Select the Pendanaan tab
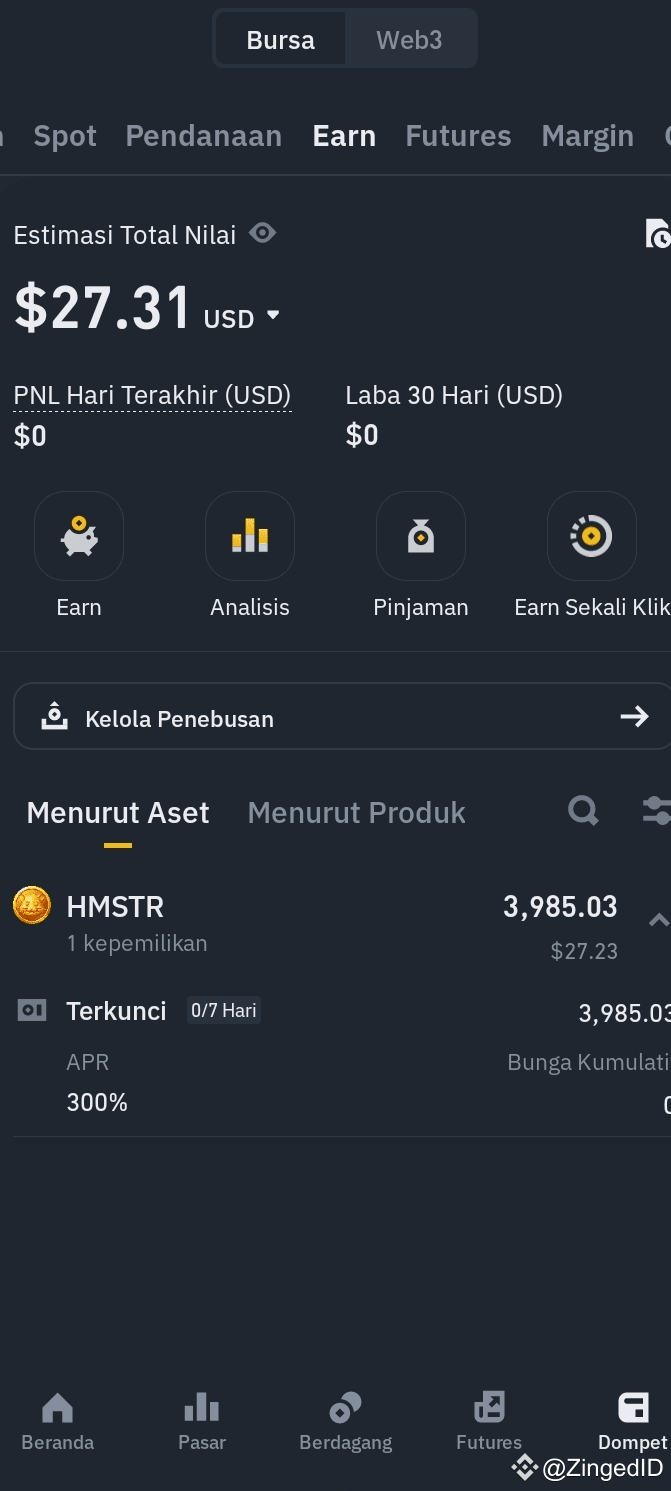This screenshot has width=671, height=1491. pos(204,136)
